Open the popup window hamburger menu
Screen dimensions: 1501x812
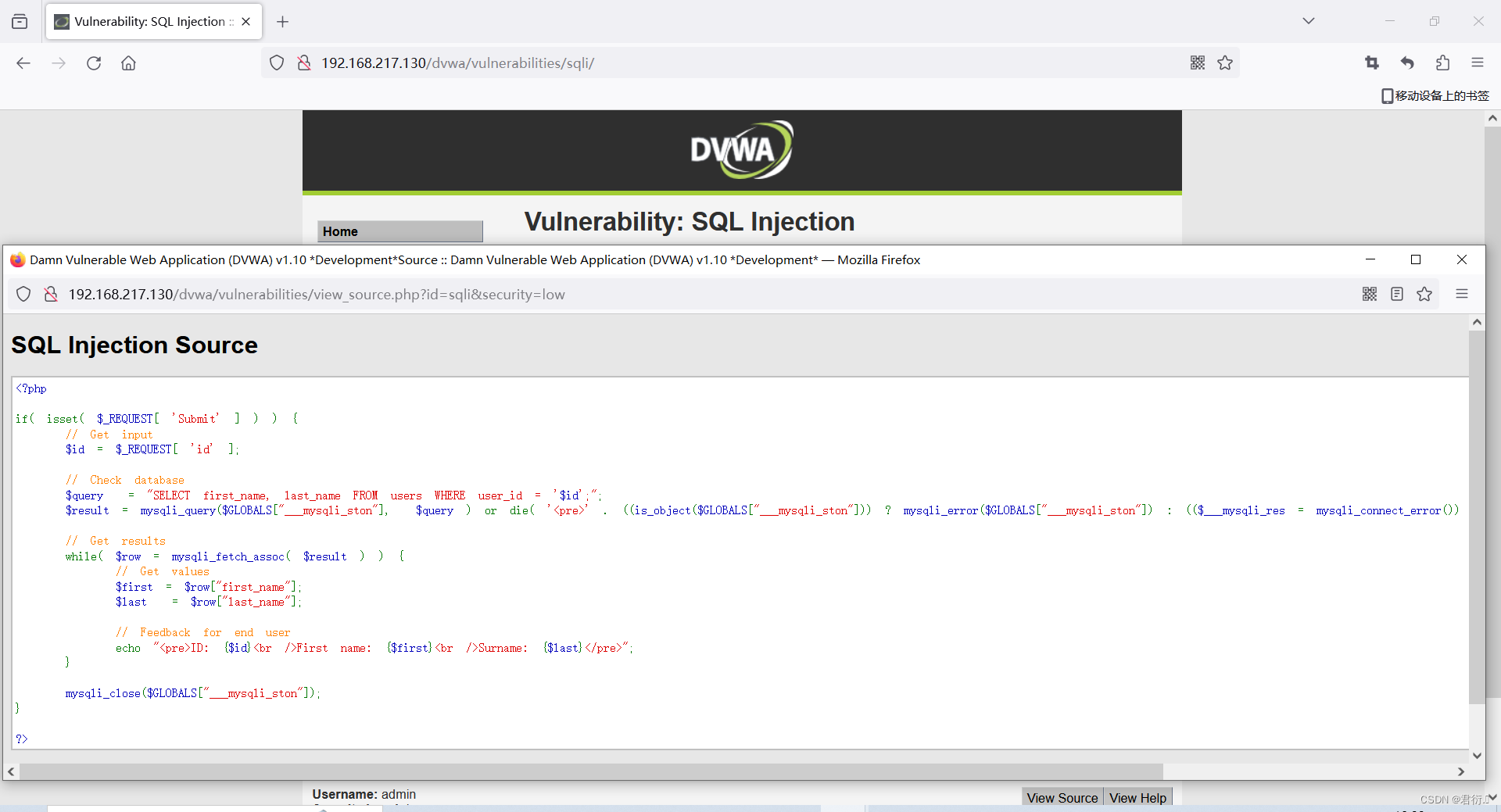point(1462,294)
